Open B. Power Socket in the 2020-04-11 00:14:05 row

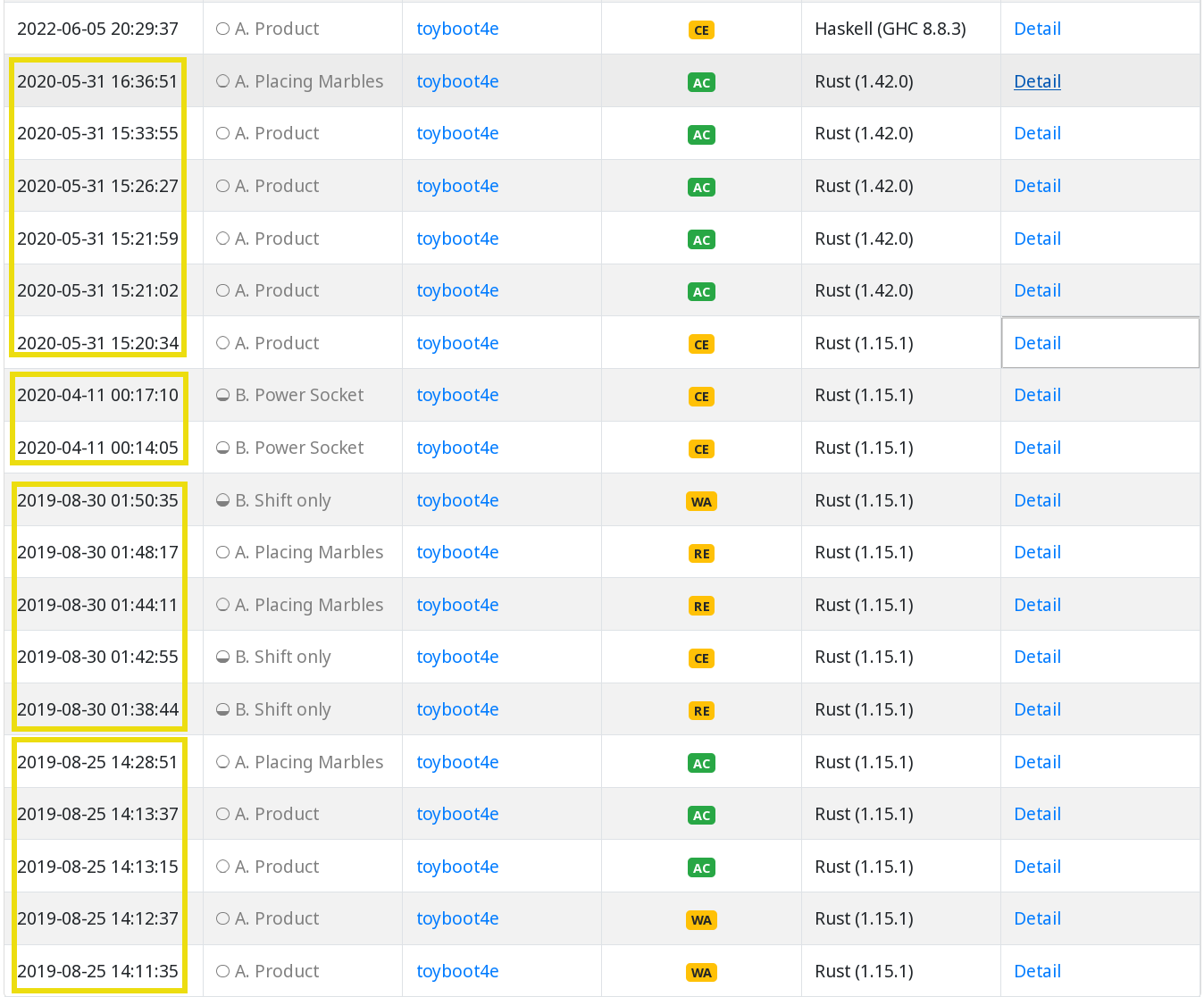point(299,448)
